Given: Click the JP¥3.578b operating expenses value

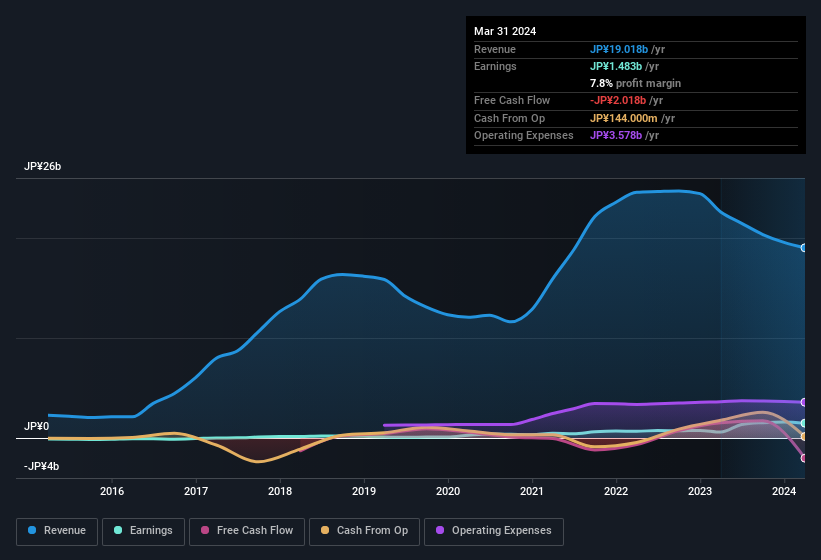Looking at the screenshot, I should tap(616, 135).
